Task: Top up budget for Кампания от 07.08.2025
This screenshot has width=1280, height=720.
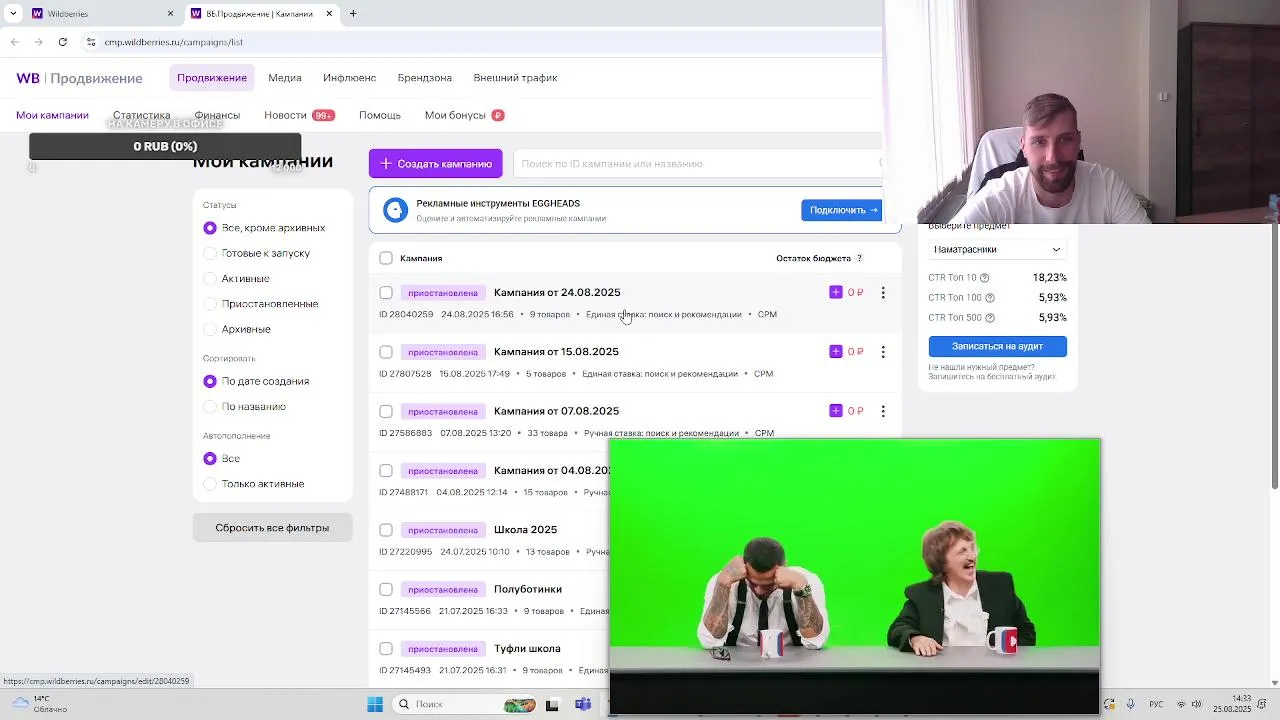Action: (836, 411)
